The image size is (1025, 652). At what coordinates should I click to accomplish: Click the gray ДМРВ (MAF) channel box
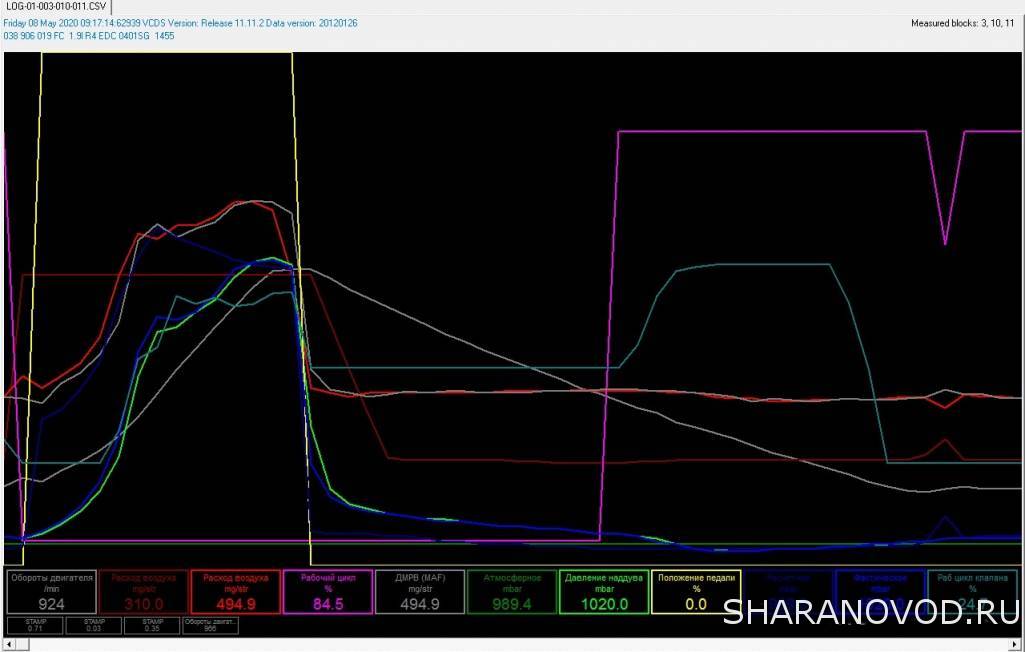[x=419, y=591]
